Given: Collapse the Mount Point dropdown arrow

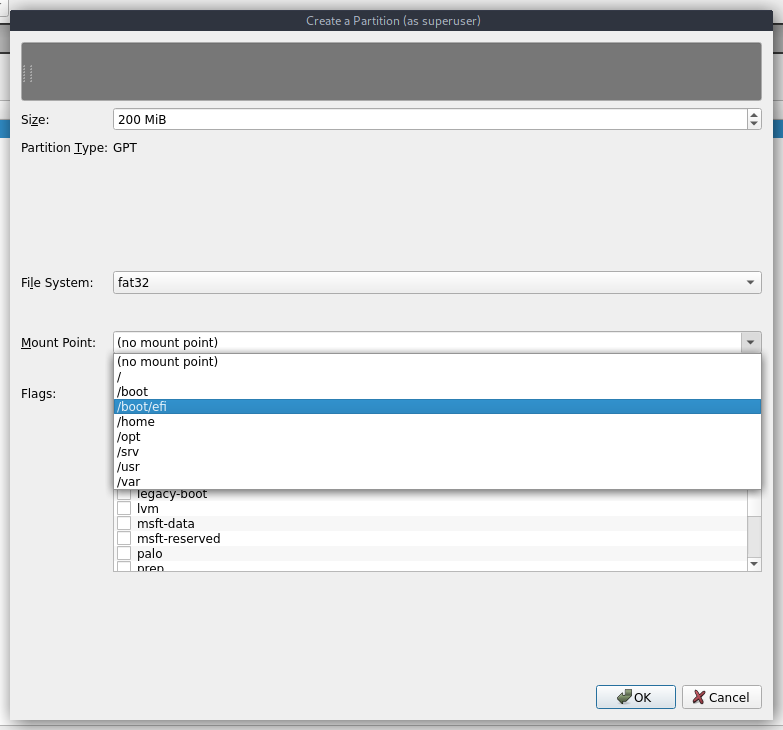Looking at the screenshot, I should (x=750, y=343).
